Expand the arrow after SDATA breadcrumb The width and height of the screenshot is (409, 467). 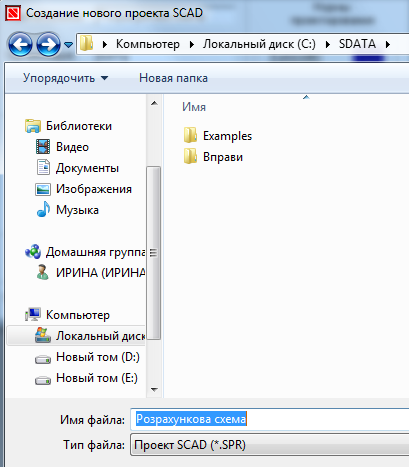(388, 44)
